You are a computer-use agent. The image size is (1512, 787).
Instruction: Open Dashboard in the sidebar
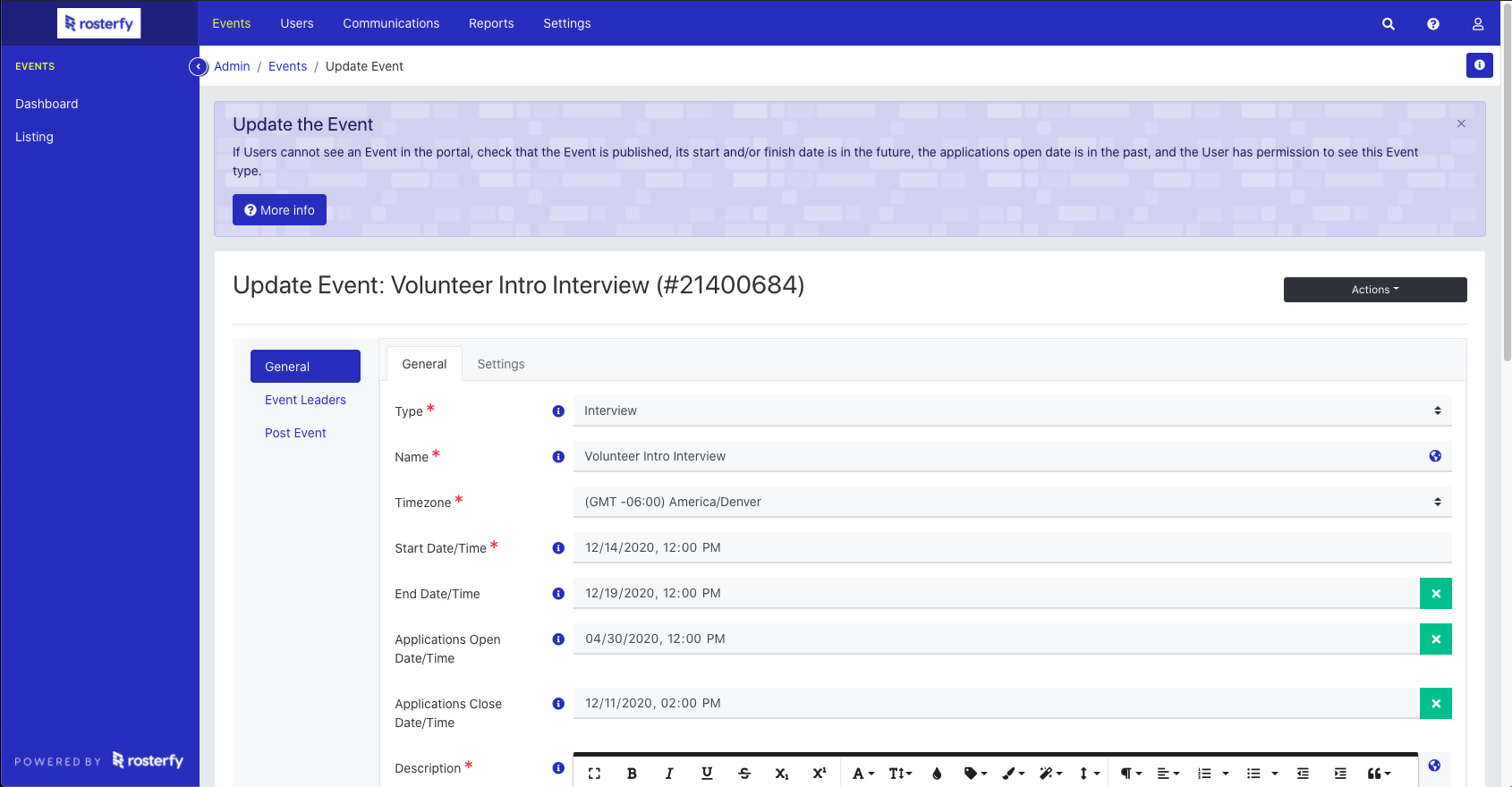[x=47, y=104]
